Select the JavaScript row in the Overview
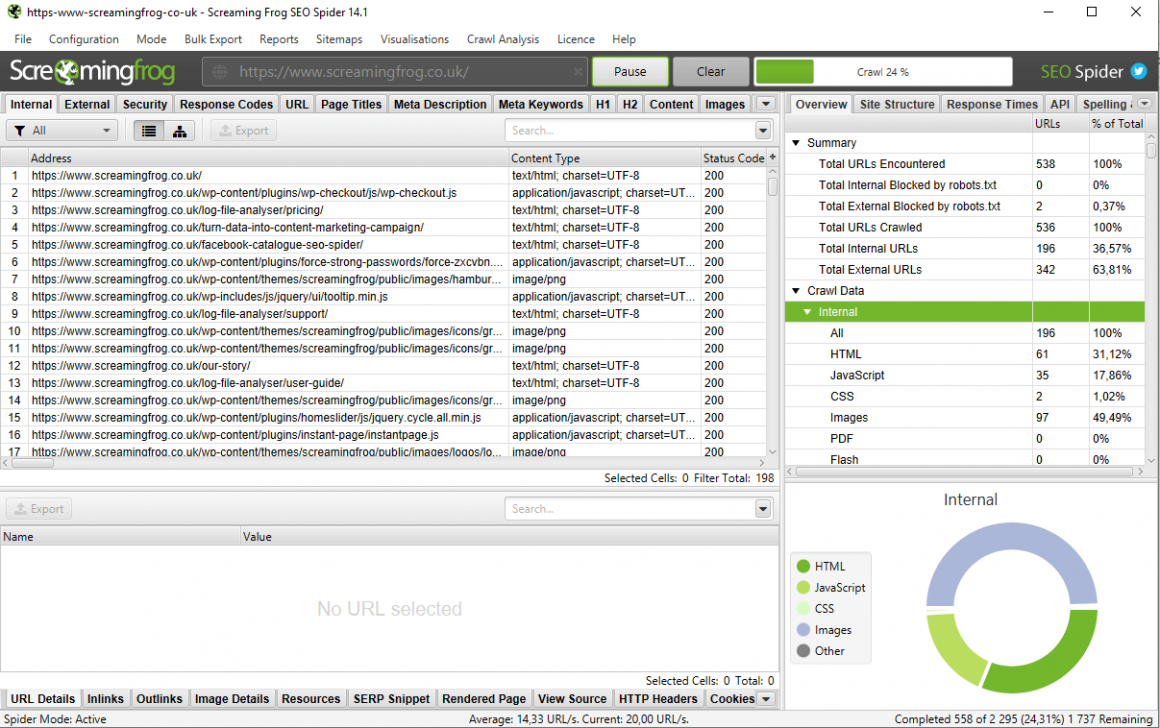Image resolution: width=1160 pixels, height=728 pixels. point(857,375)
